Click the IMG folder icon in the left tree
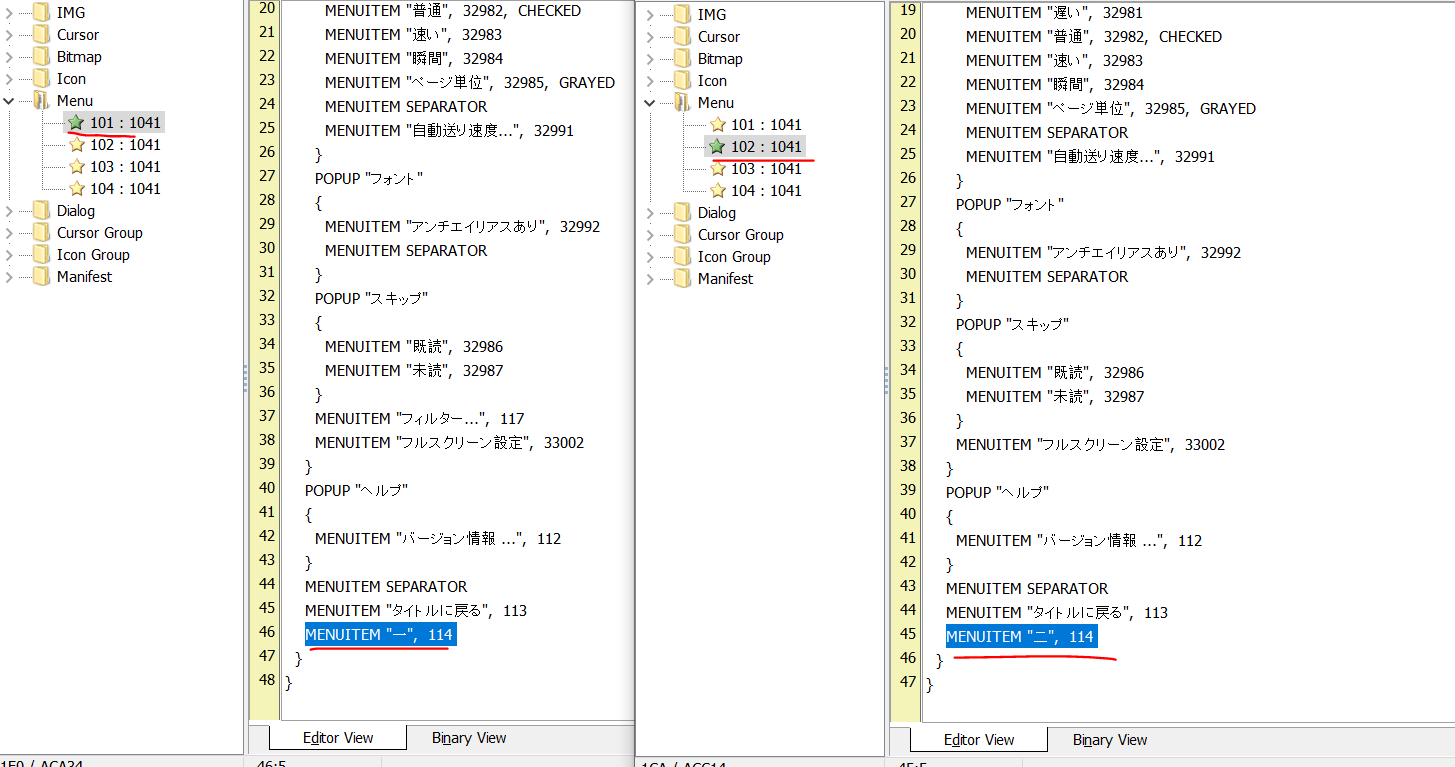Viewport: 1455px width, 767px height. (40, 13)
